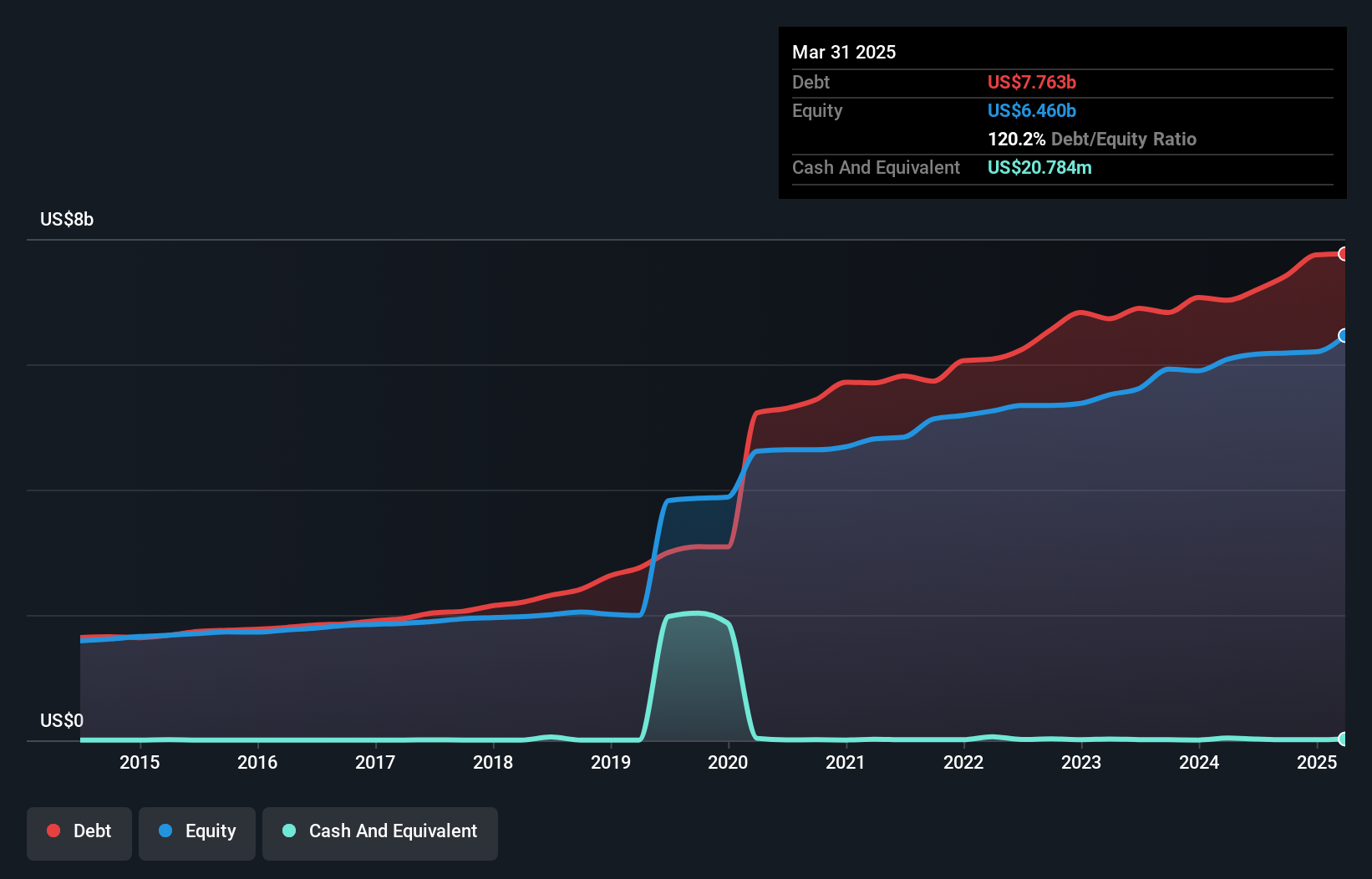
Task: Toggle the Equity legend button
Action: 197,833
